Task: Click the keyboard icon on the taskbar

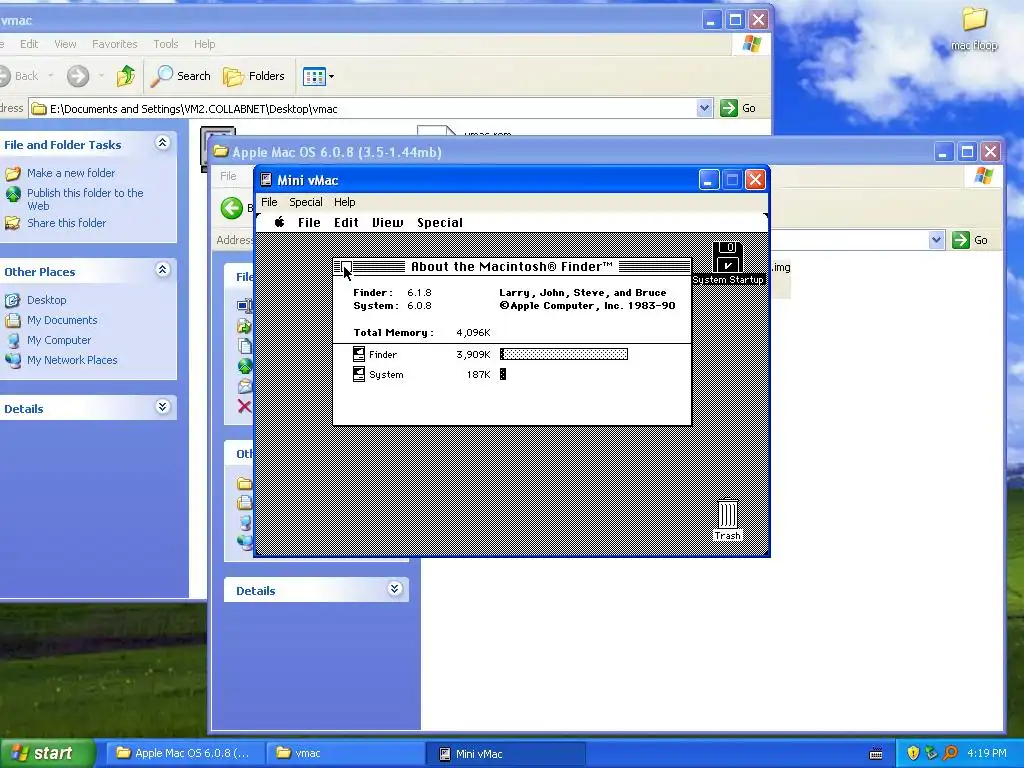Action: coord(876,754)
